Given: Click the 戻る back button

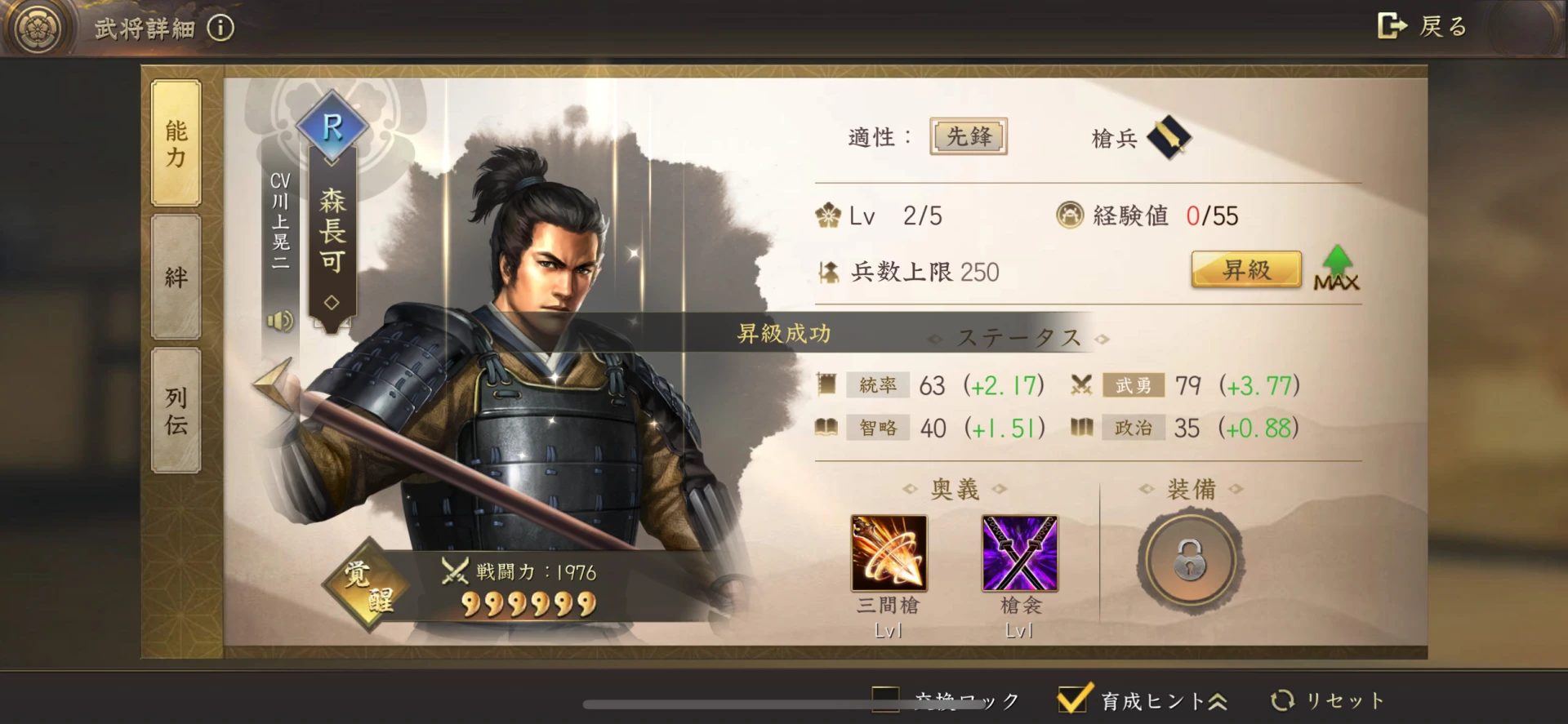Looking at the screenshot, I should coord(1423,26).
